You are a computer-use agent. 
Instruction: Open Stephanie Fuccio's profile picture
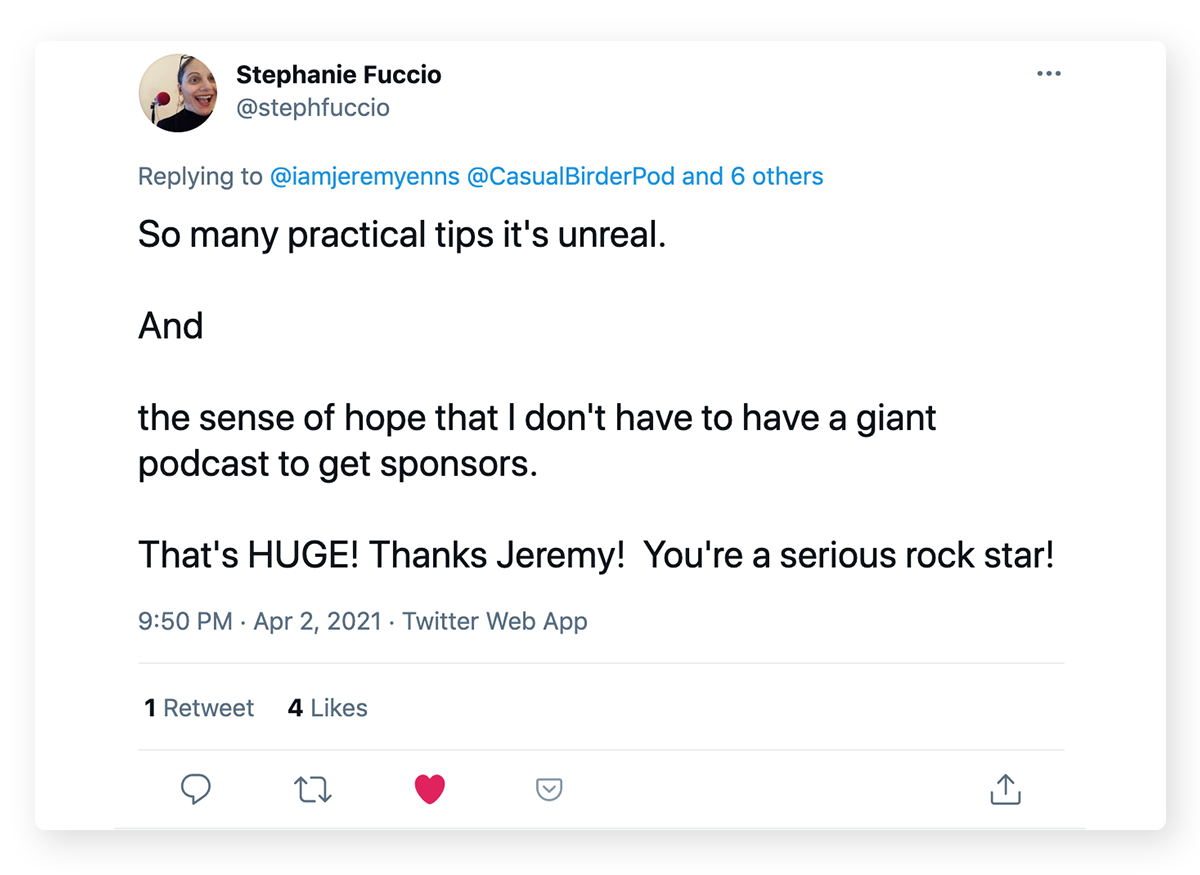click(x=178, y=93)
